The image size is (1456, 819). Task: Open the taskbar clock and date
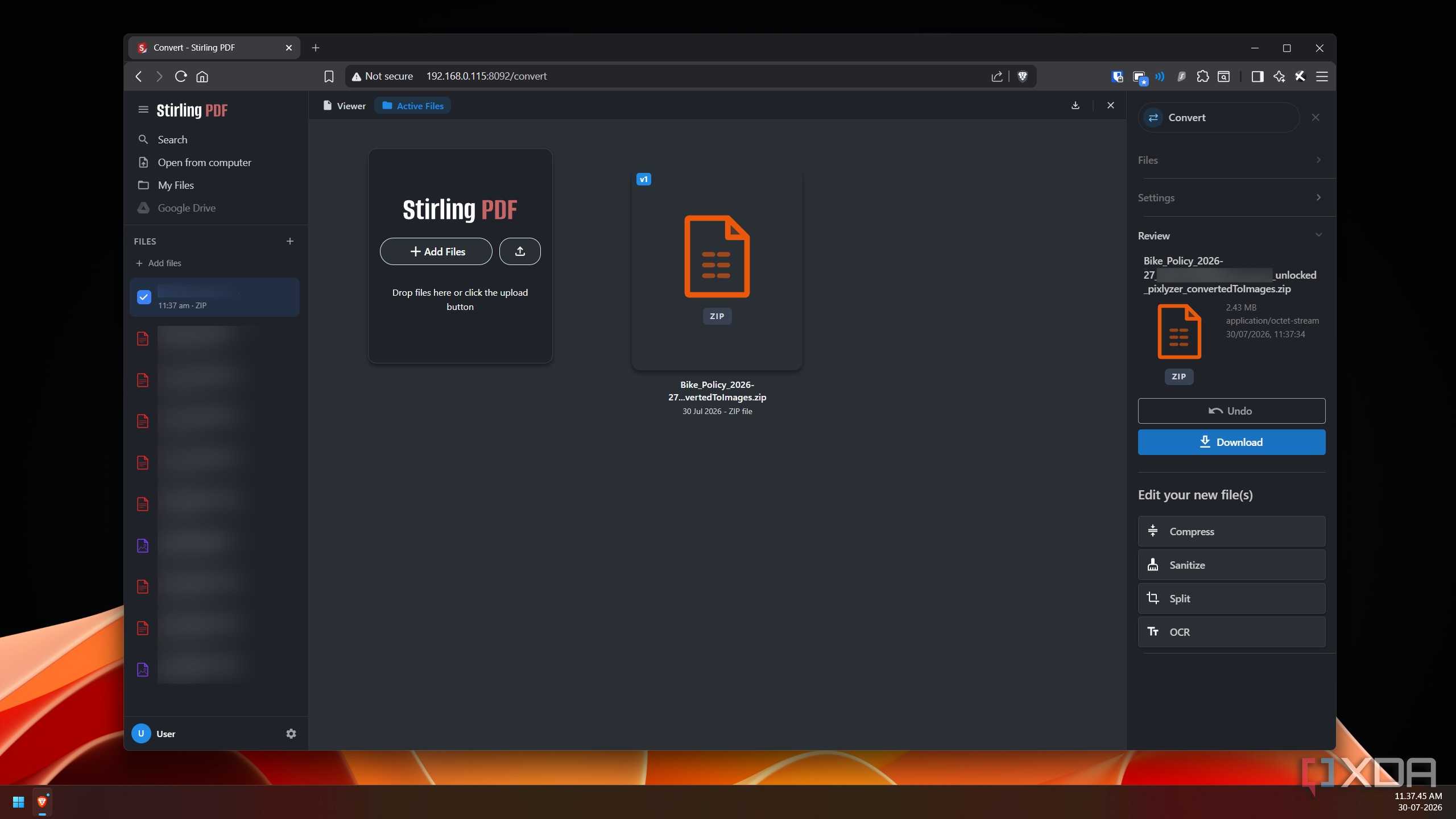(1418, 802)
